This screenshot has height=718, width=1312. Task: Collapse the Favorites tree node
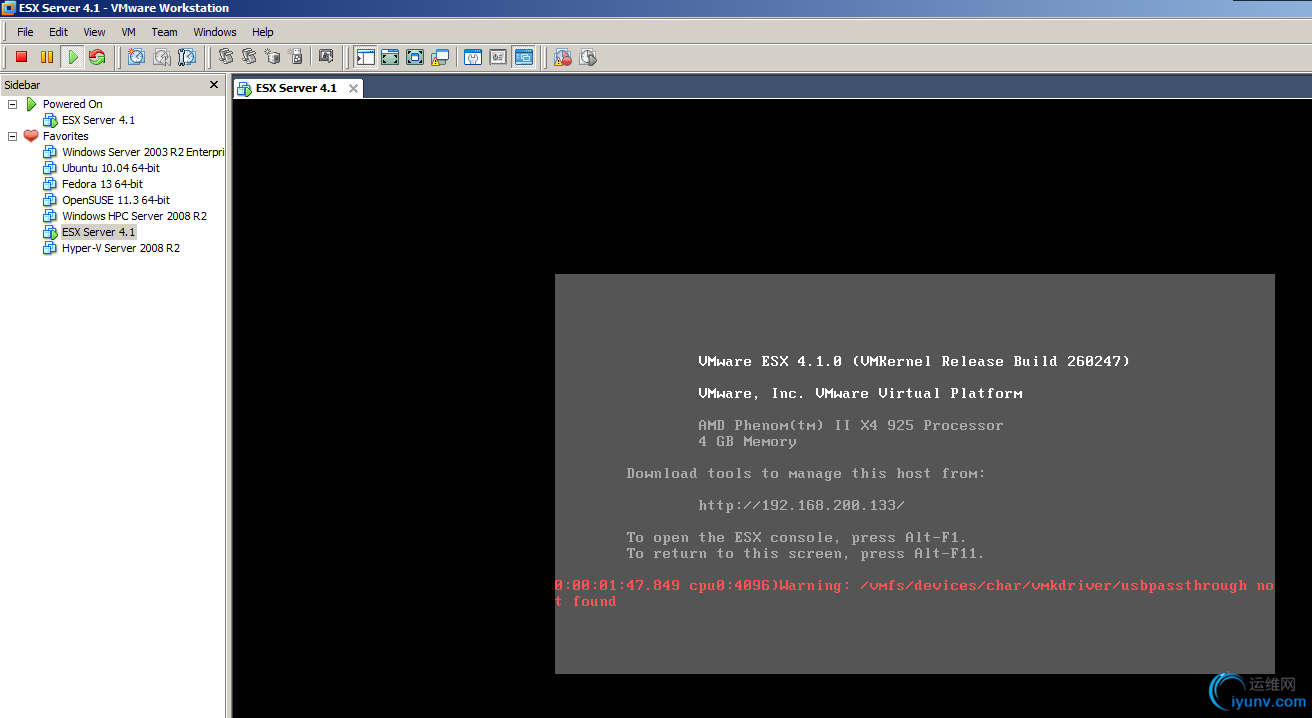pyautogui.click(x=12, y=136)
